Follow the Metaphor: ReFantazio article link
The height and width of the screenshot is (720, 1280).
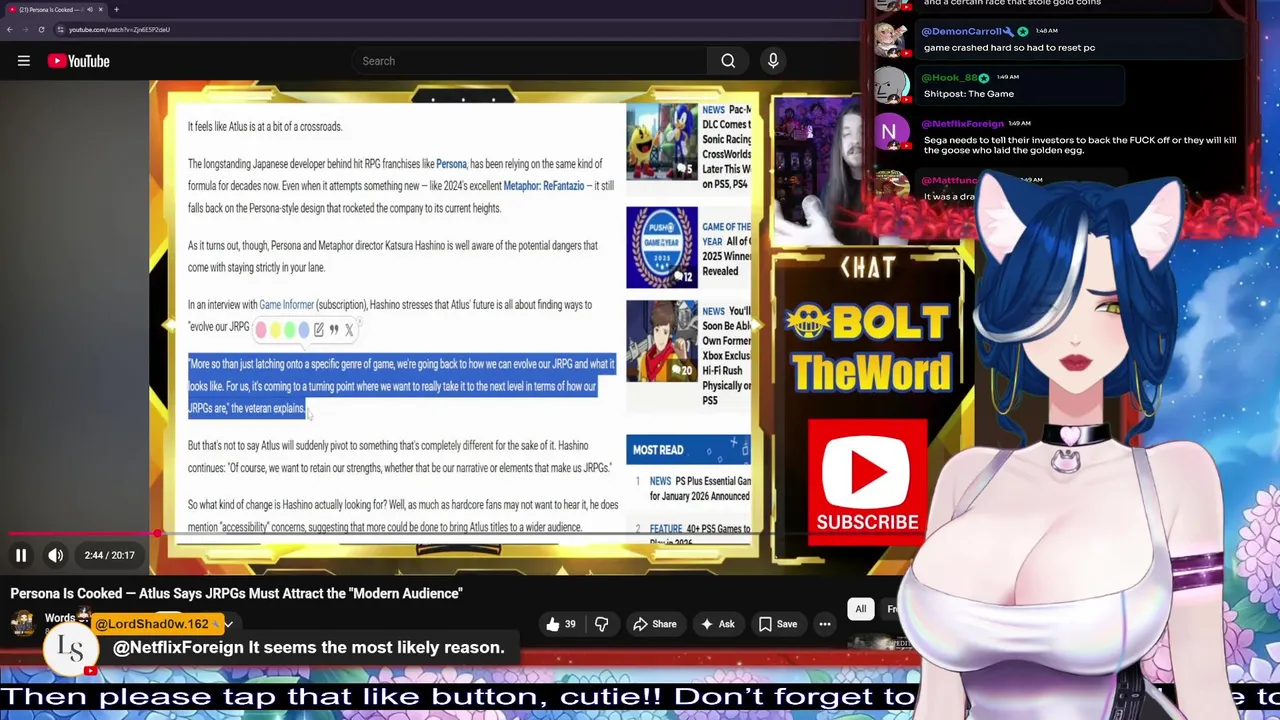[x=544, y=186]
